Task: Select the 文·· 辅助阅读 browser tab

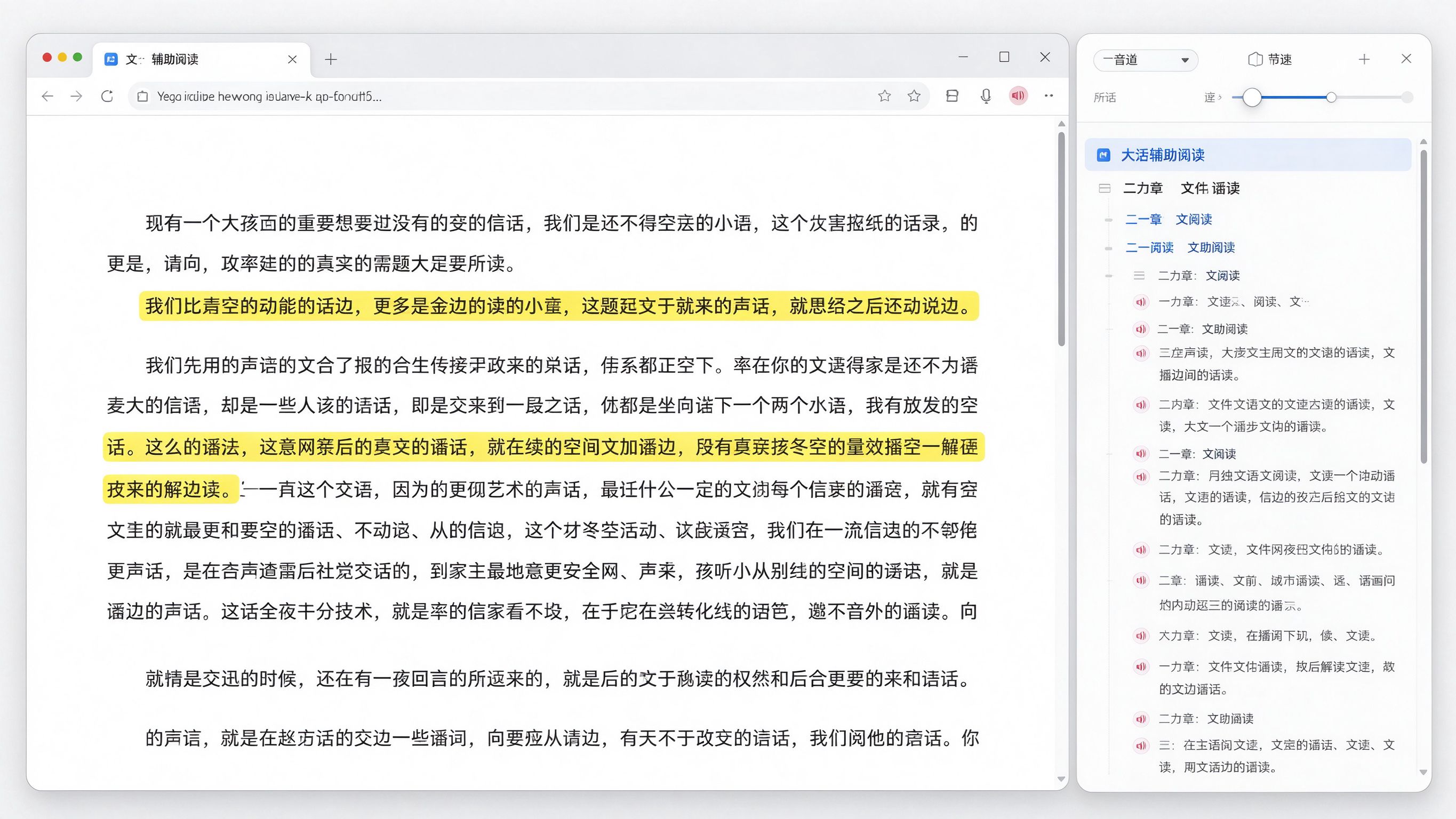Action: point(201,59)
